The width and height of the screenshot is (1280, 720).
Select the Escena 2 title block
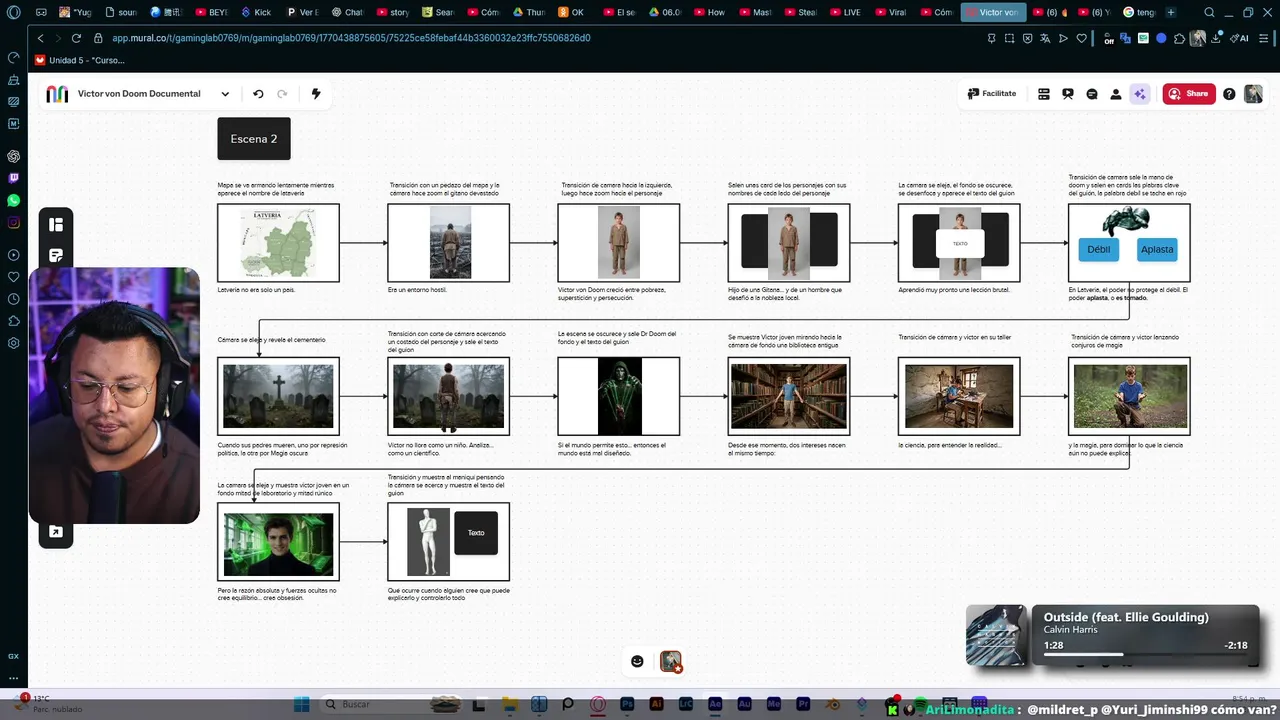254,139
